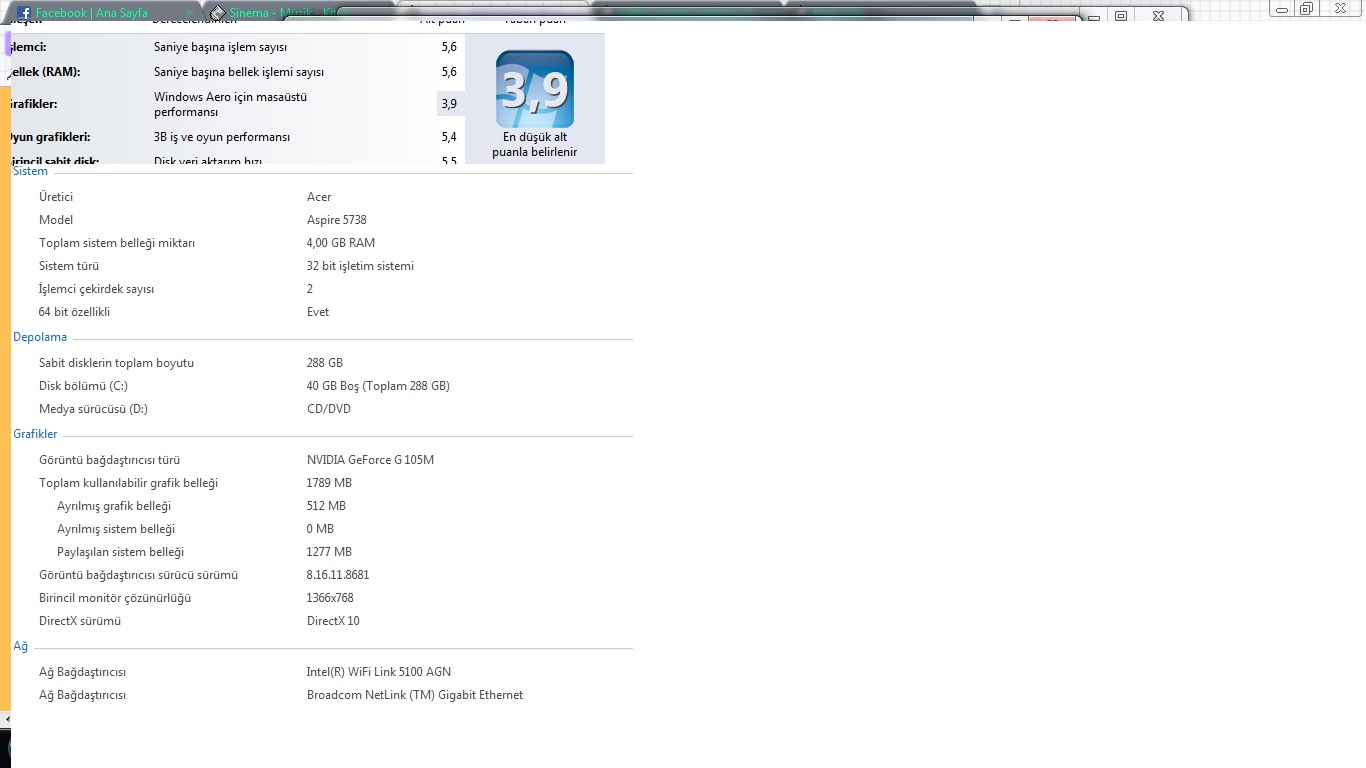Select the 512 MB value

pos(326,506)
